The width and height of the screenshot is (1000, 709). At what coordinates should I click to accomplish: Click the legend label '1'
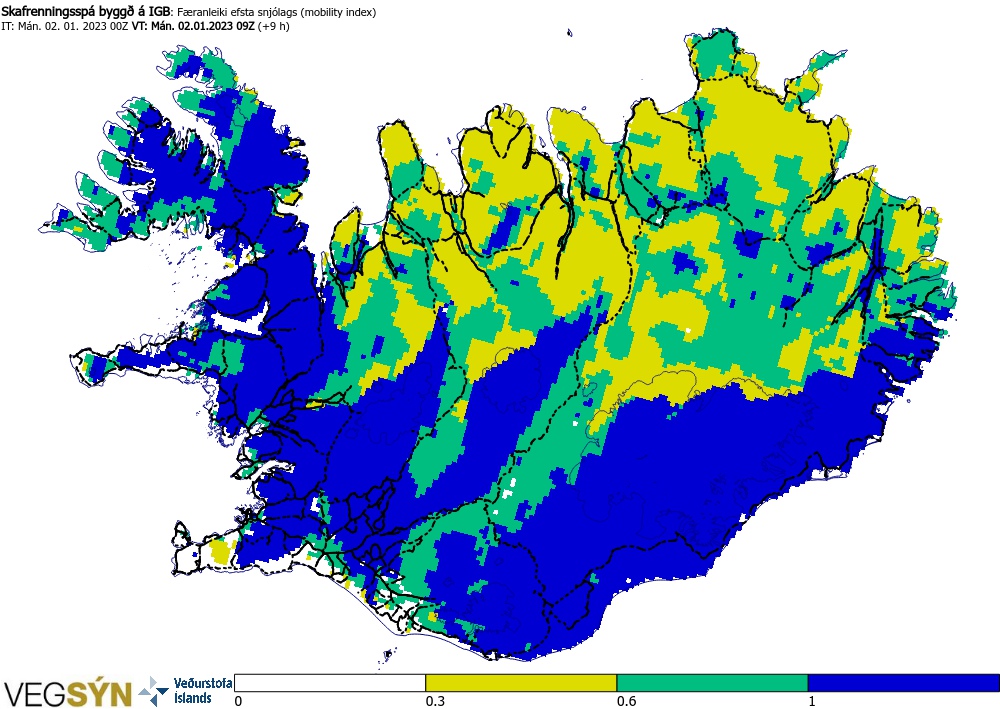tap(812, 701)
